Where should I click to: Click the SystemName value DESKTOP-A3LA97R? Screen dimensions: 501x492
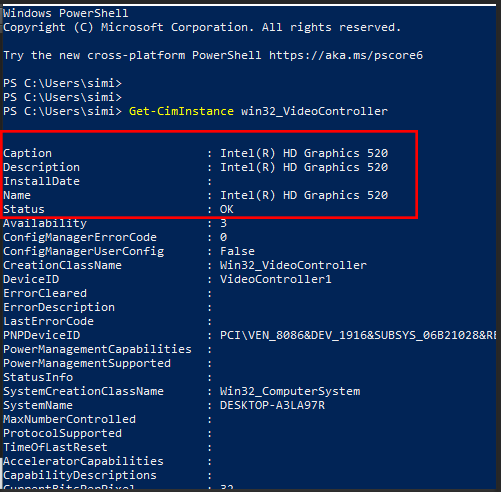[x=272, y=405]
